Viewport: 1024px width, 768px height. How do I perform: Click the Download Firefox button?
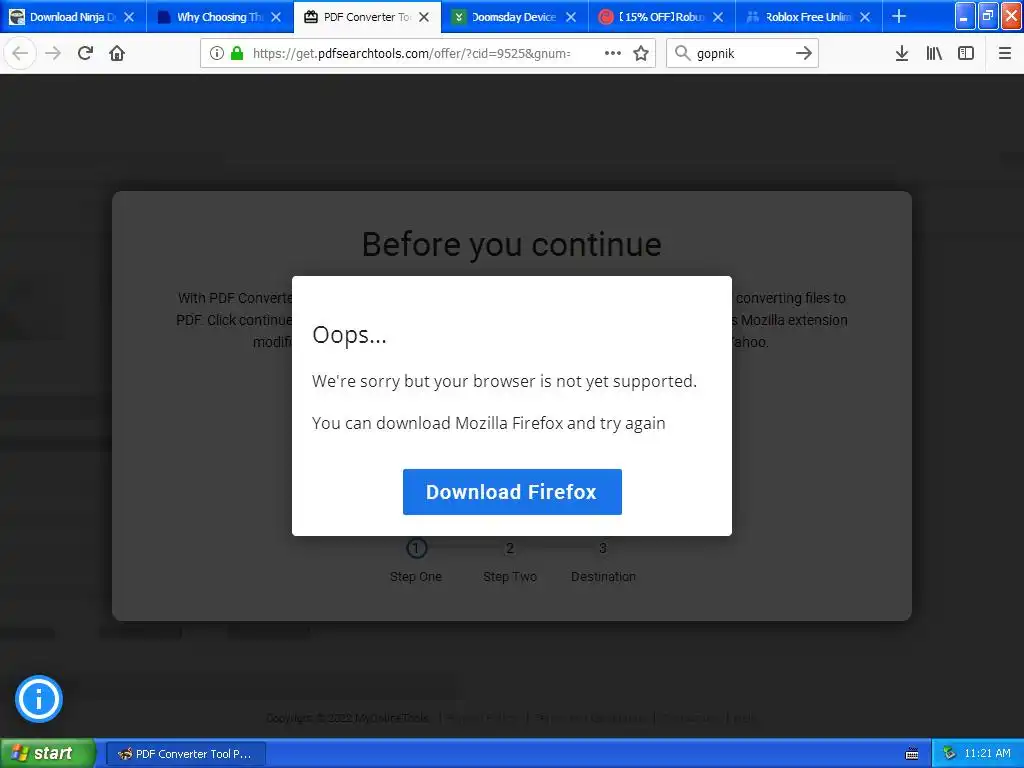tap(512, 492)
